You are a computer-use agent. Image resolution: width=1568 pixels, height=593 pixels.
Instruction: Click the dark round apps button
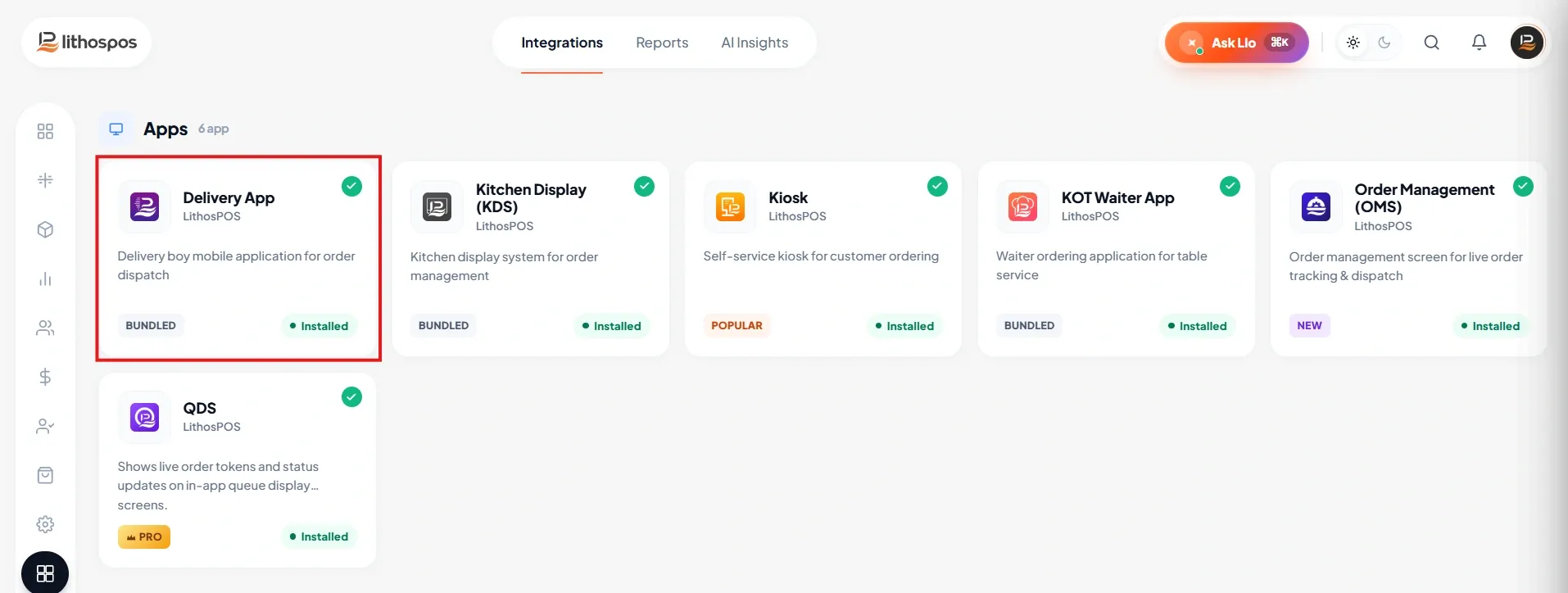(x=45, y=573)
